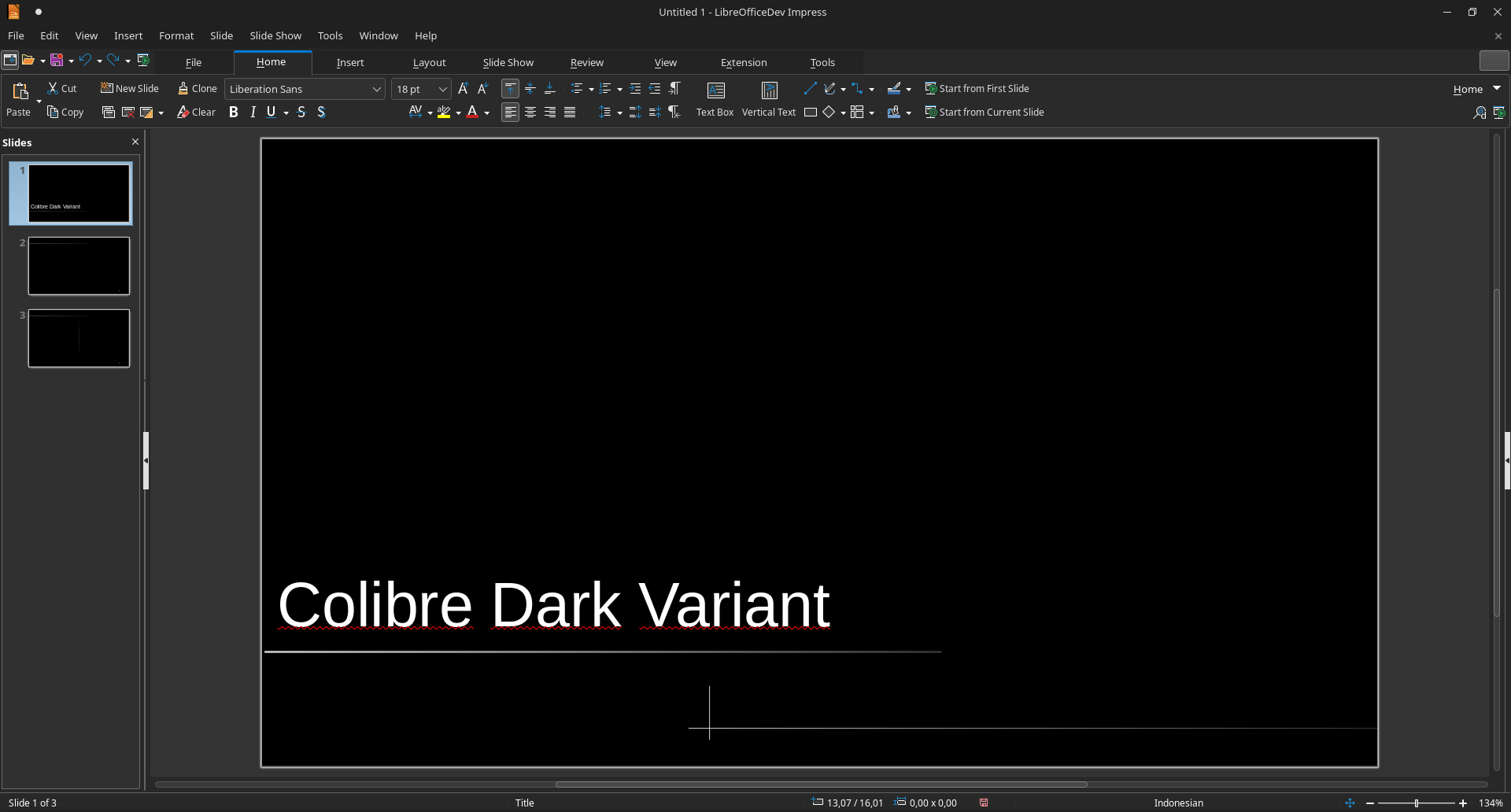Switch to the Review ribbon tab
1511x812 pixels.
click(587, 63)
